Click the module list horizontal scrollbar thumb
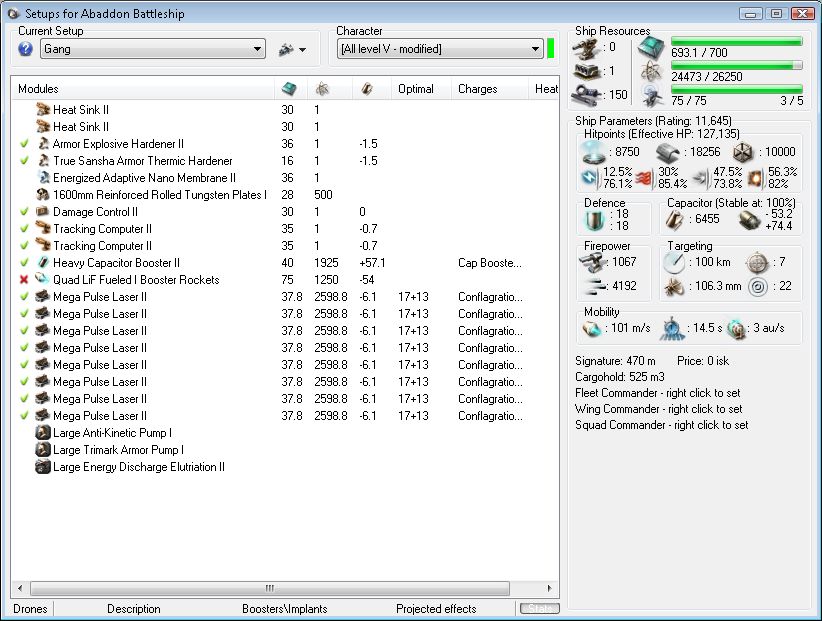 click(x=270, y=588)
